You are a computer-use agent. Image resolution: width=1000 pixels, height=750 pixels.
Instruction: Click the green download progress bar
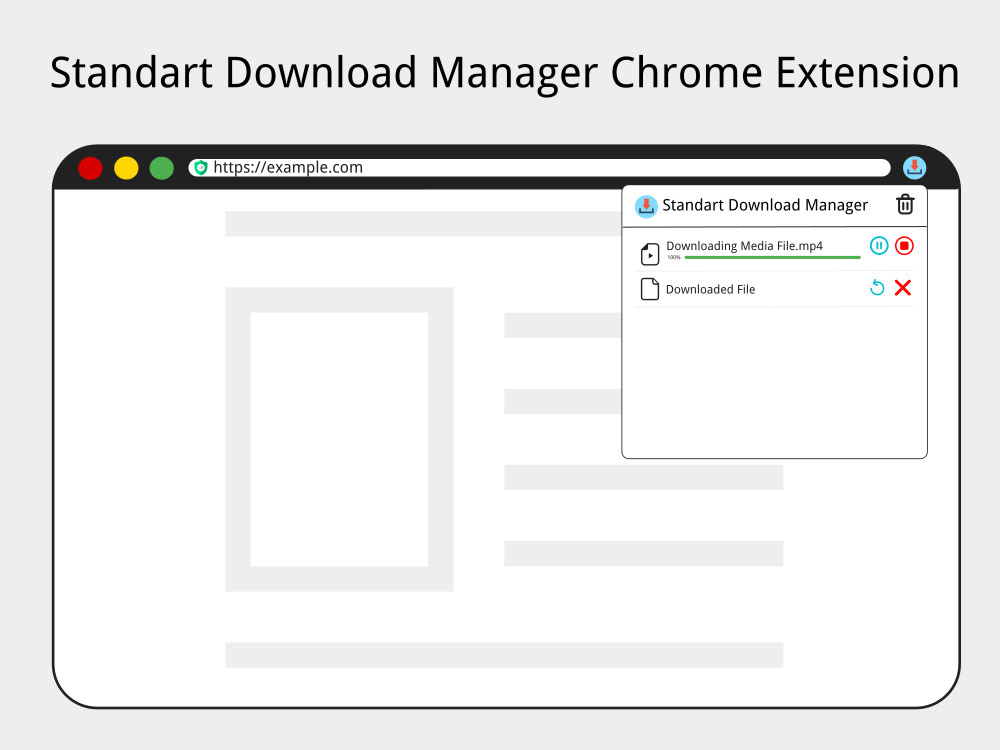[772, 258]
